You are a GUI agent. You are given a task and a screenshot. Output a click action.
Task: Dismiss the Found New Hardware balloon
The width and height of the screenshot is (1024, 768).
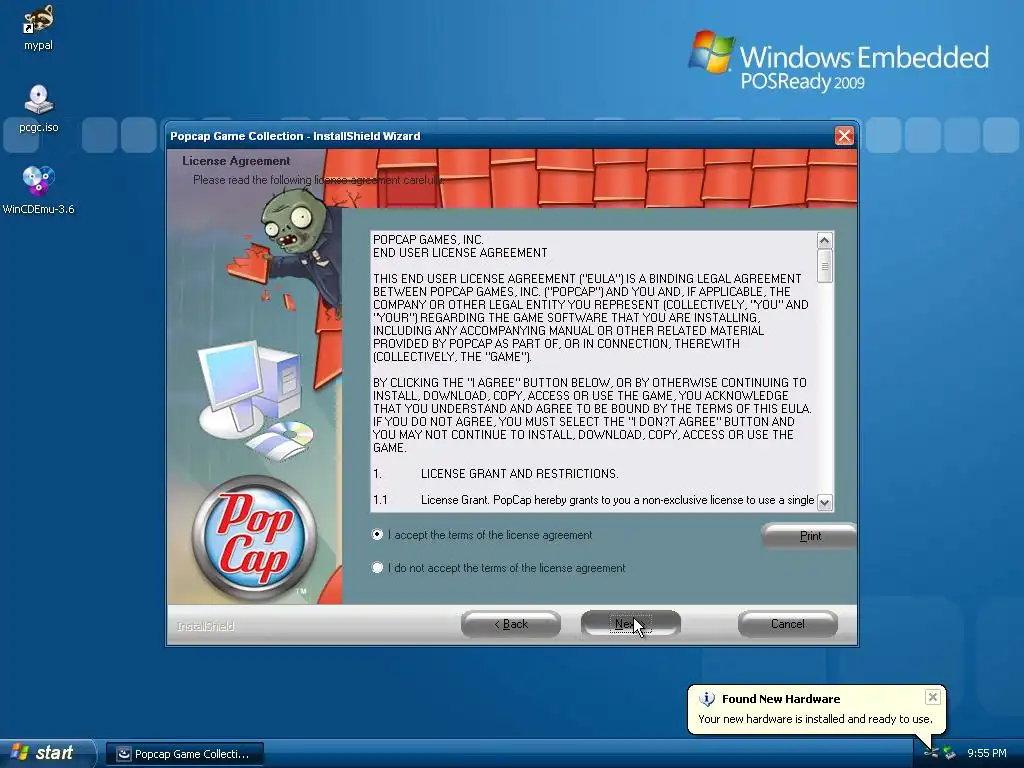click(x=933, y=697)
